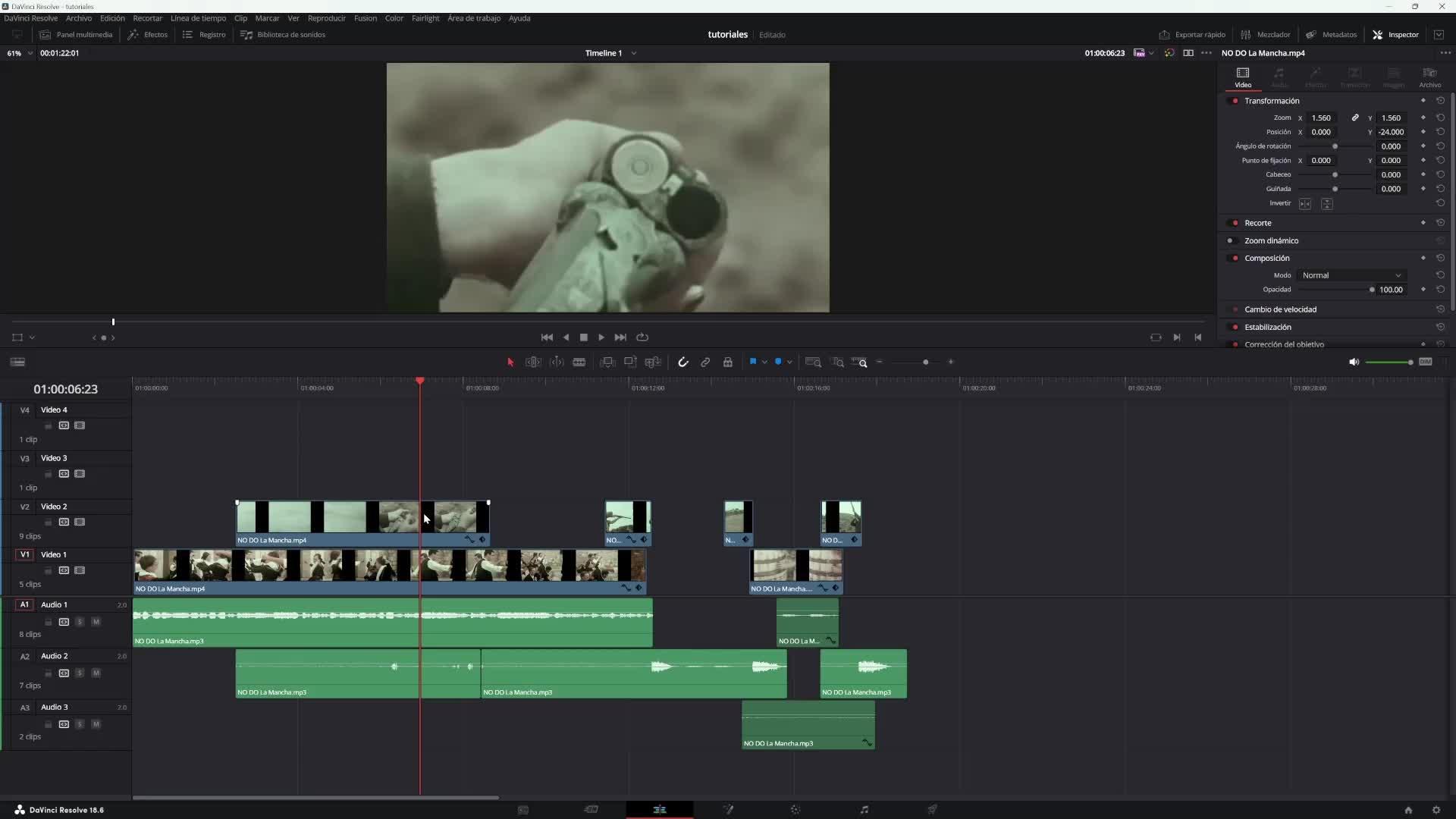Solo the Audio 2 track
Screen dimensions: 1456x819
[x=80, y=673]
